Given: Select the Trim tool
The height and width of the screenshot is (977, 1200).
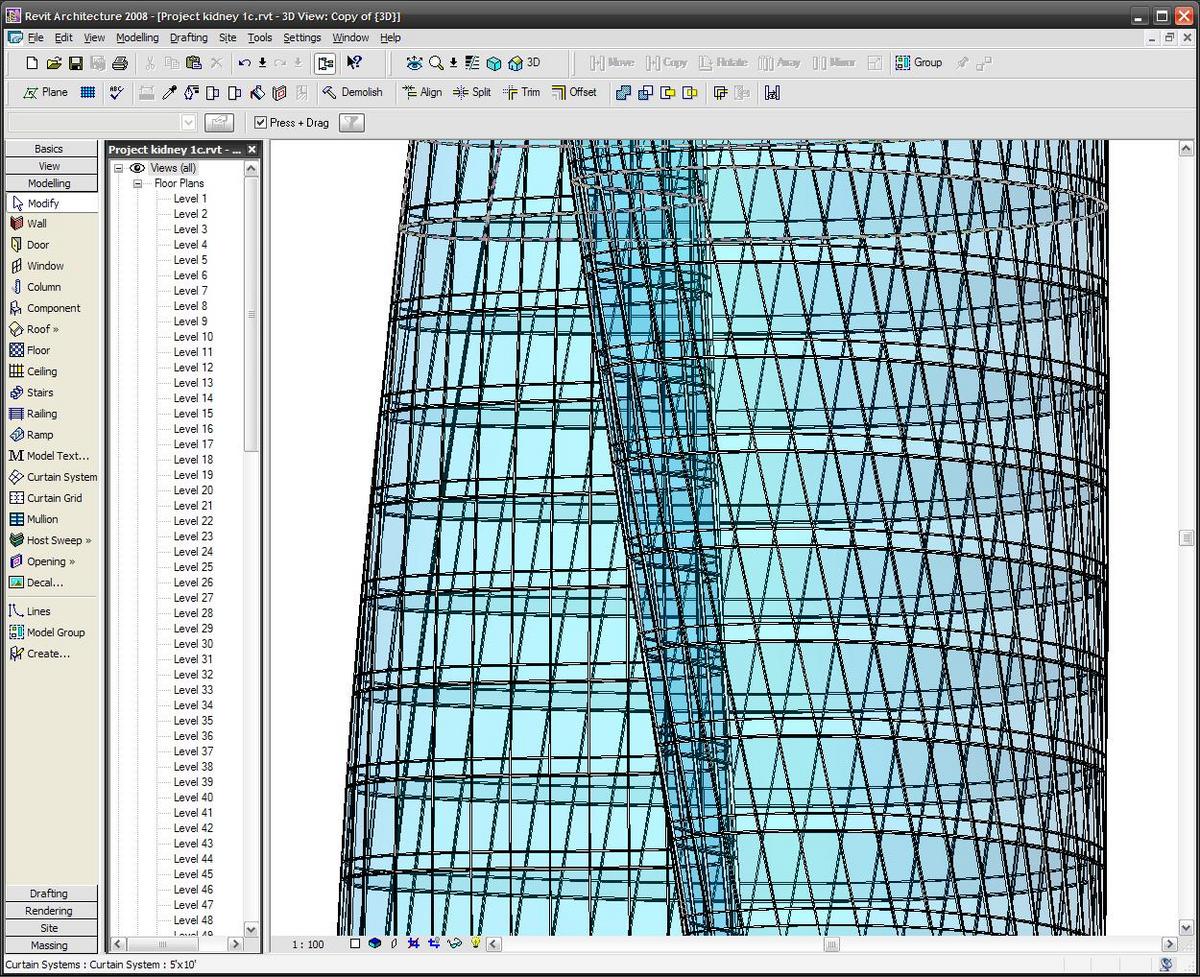Looking at the screenshot, I should 520,92.
